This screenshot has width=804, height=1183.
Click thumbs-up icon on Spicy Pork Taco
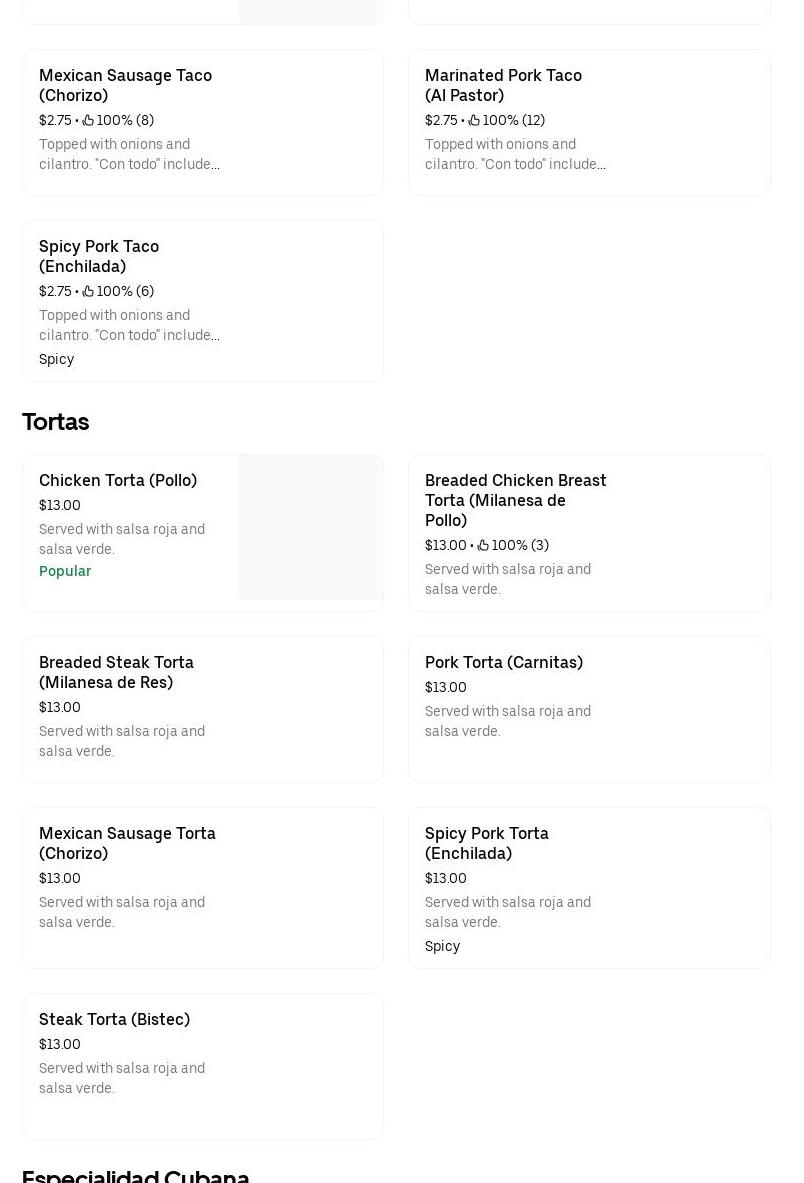pos(88,292)
